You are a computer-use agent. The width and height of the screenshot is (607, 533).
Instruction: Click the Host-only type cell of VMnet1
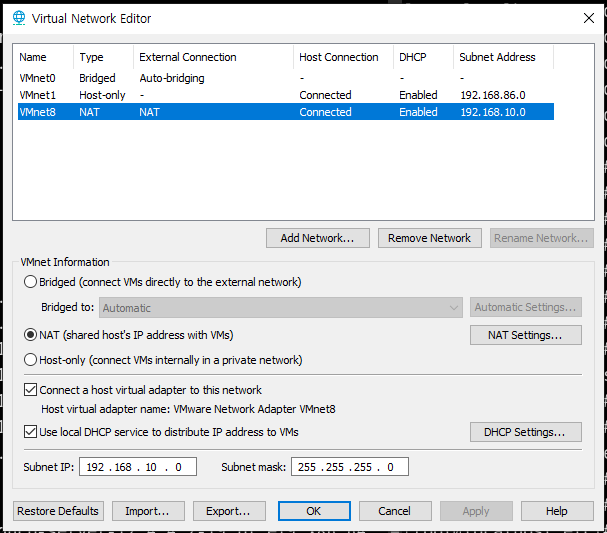102,95
